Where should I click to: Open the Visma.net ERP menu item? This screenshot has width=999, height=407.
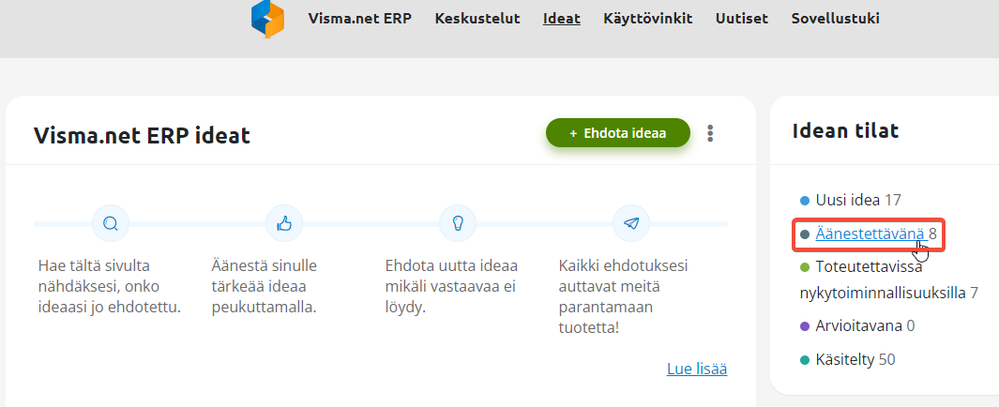click(x=360, y=19)
